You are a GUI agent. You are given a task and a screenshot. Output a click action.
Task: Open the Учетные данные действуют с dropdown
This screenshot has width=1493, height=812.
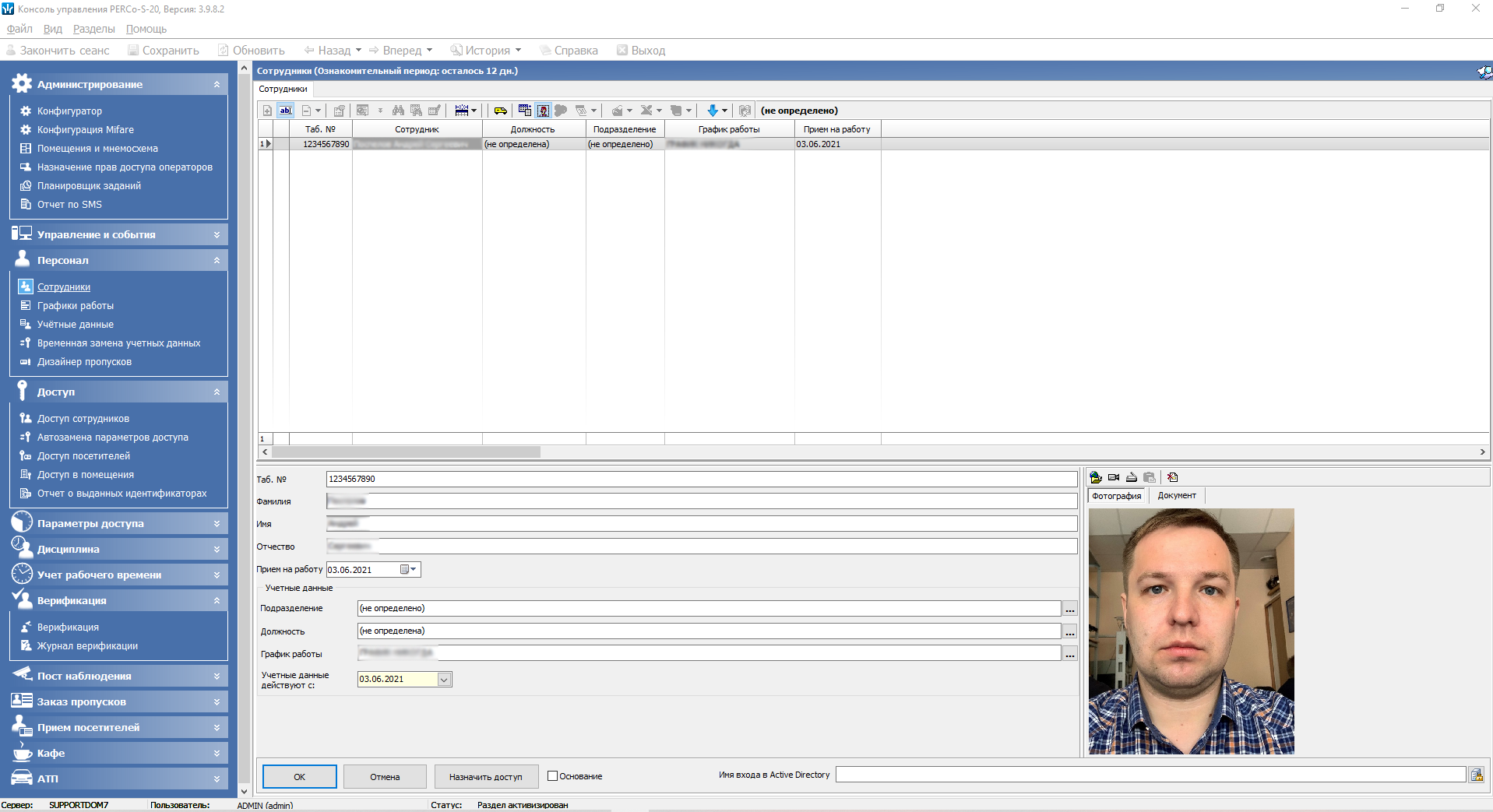point(444,680)
